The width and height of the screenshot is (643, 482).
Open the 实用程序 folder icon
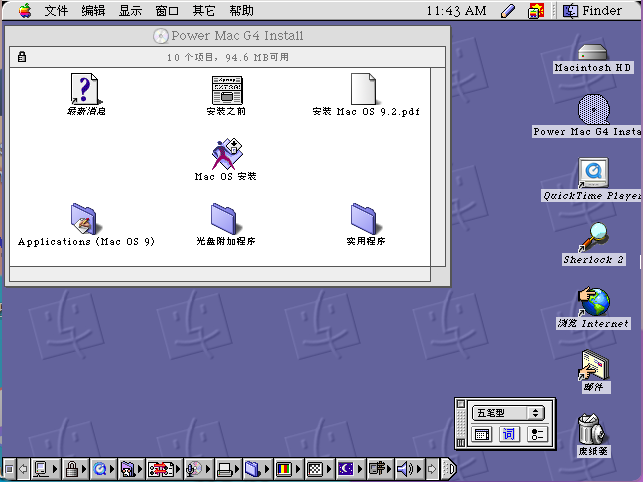pos(364,219)
